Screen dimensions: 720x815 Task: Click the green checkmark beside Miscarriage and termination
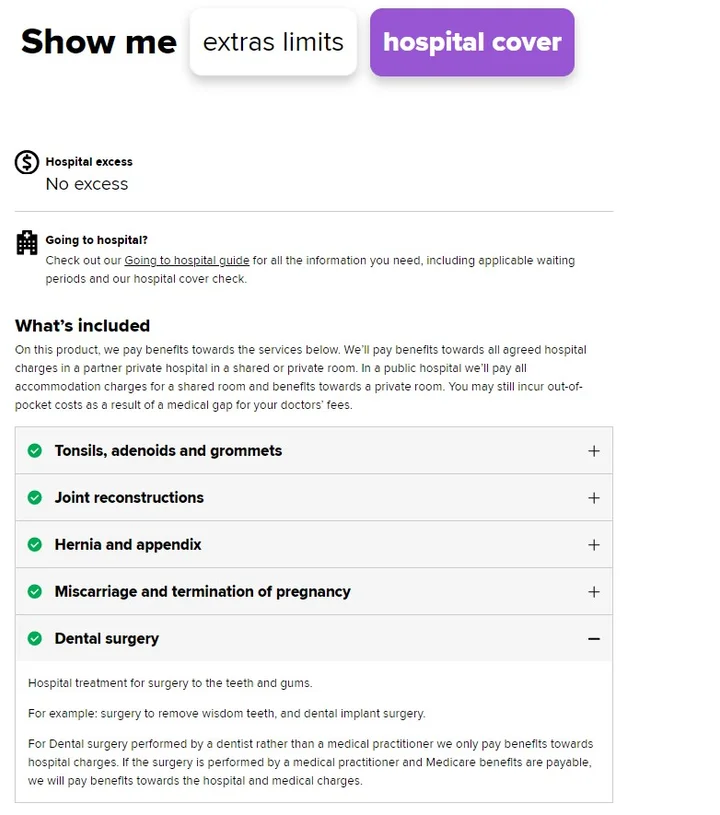35,591
